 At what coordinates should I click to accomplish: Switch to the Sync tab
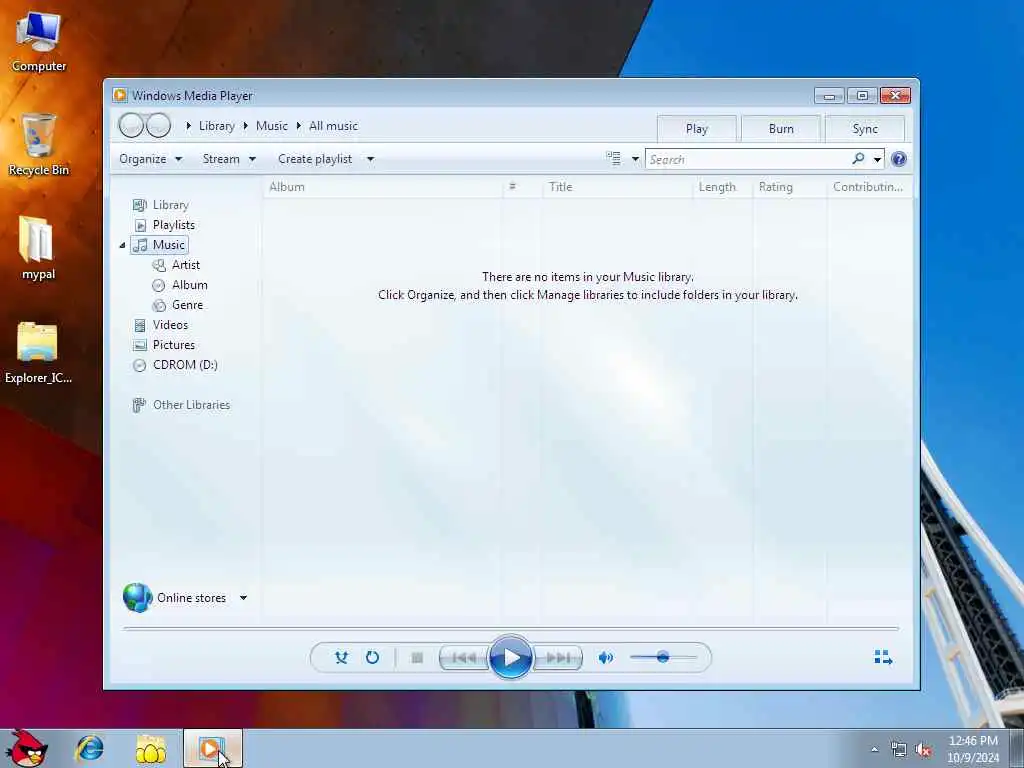865,129
